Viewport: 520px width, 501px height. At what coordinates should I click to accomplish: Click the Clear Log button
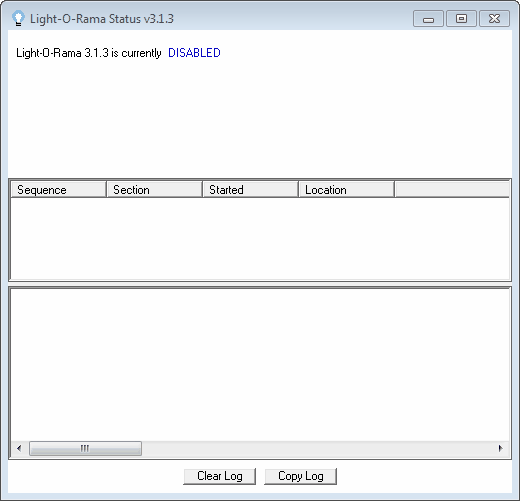(220, 476)
